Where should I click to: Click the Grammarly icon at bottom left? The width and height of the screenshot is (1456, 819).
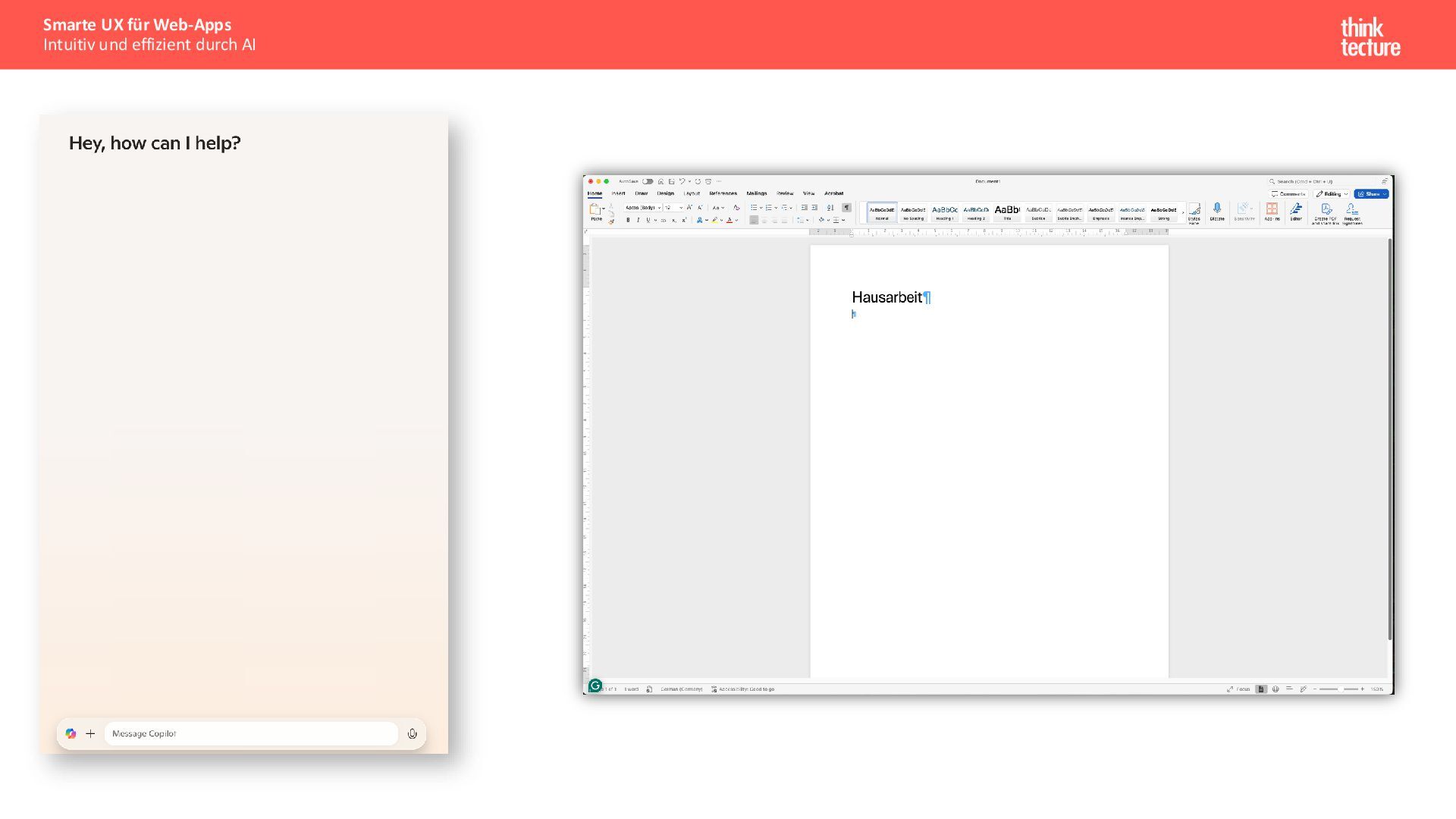595,686
